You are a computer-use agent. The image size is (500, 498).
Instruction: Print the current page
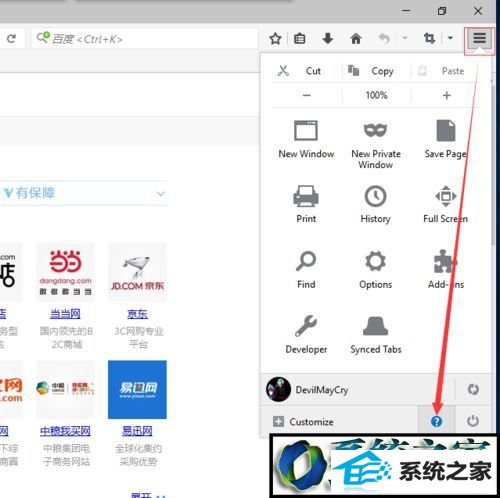306,204
